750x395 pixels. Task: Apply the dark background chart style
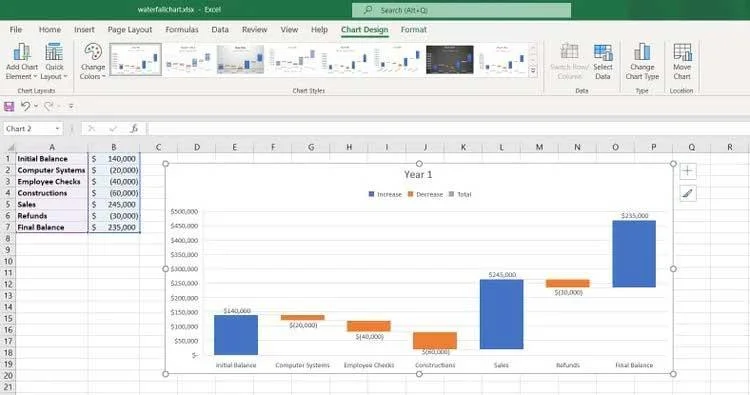pyautogui.click(x=450, y=59)
